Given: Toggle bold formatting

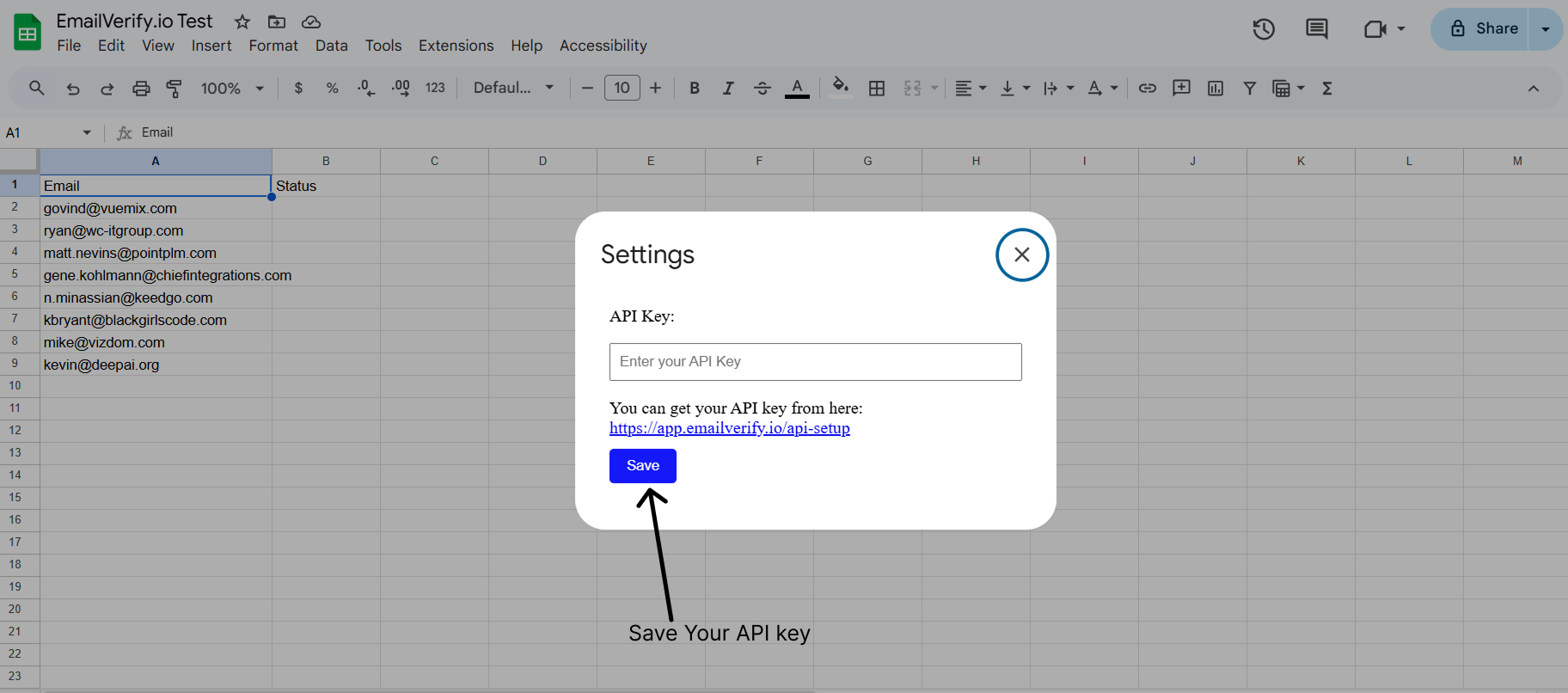Looking at the screenshot, I should 695,88.
